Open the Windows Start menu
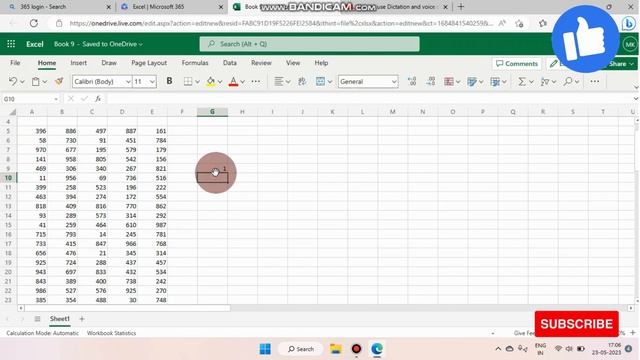This screenshot has width=640, height=360. (265, 349)
